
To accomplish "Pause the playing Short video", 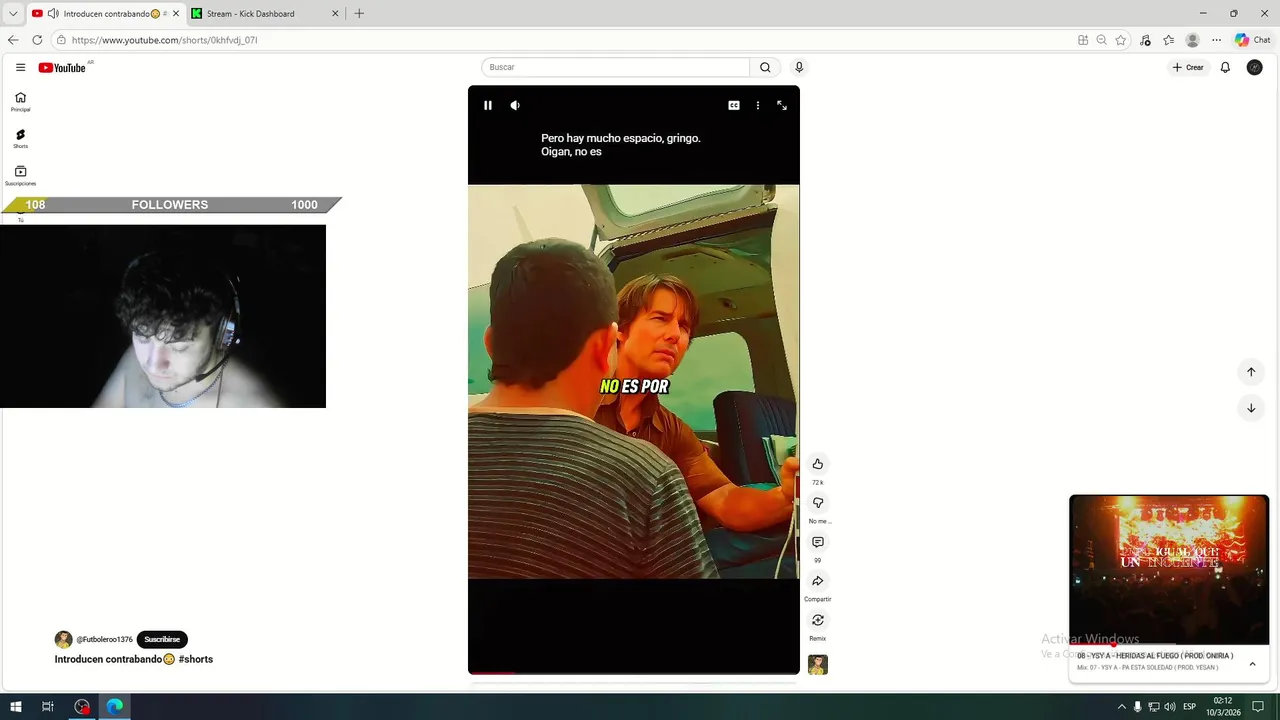I will coord(488,105).
